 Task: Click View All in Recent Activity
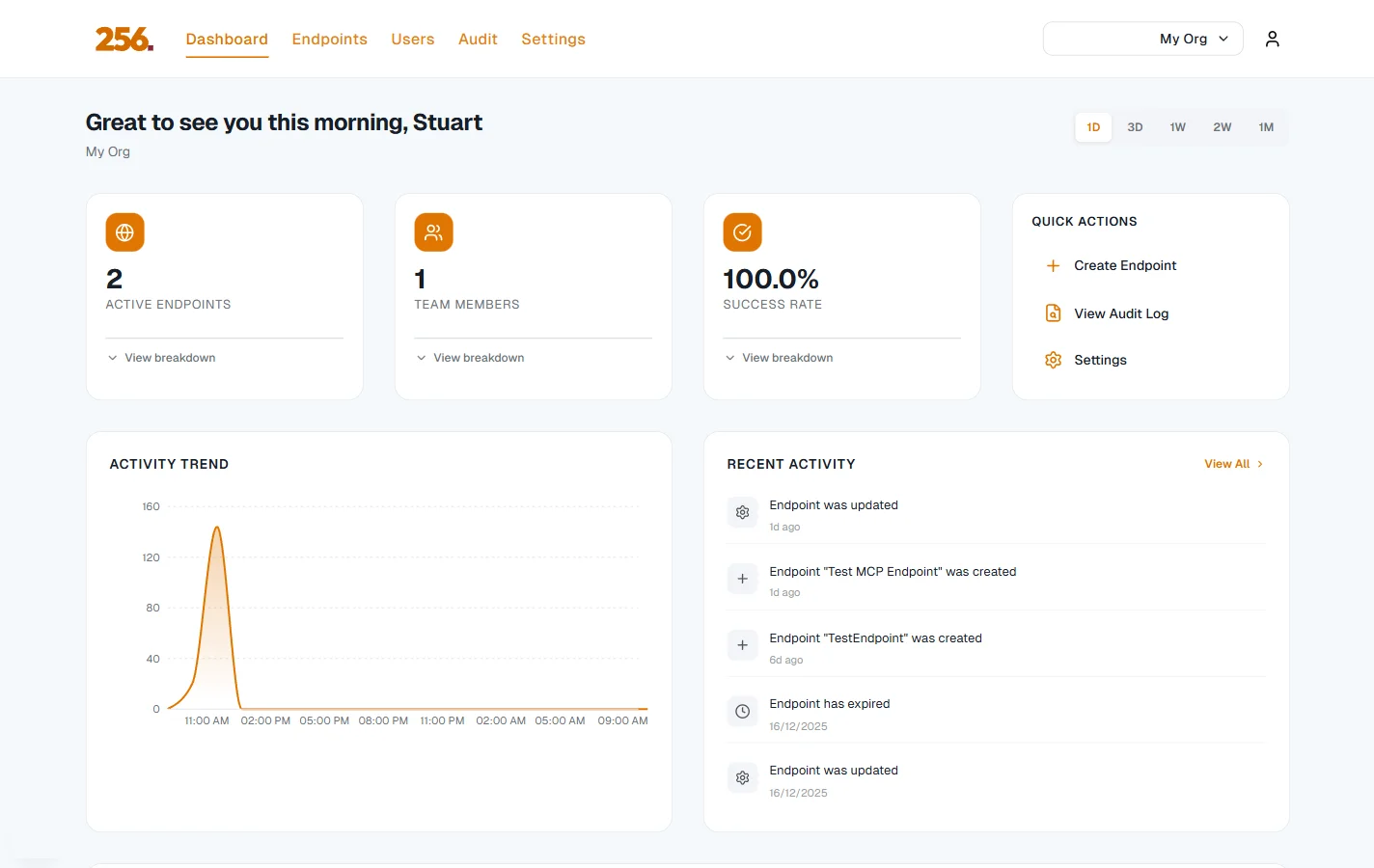point(1228,463)
